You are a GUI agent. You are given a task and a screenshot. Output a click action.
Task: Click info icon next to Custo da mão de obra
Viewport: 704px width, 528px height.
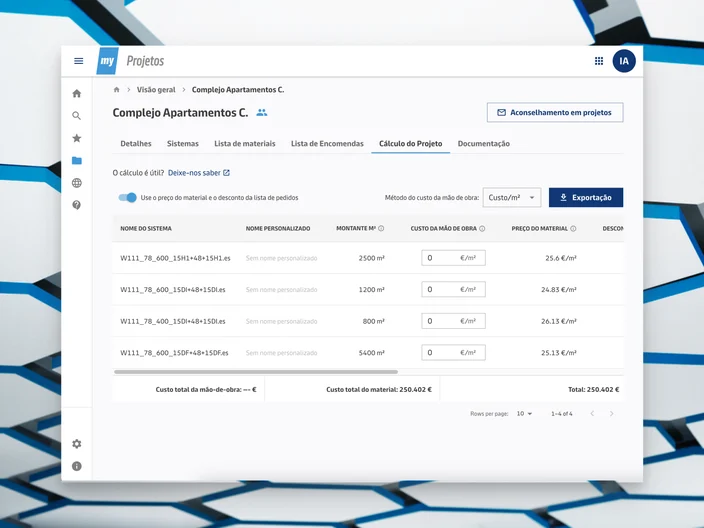pos(482,229)
